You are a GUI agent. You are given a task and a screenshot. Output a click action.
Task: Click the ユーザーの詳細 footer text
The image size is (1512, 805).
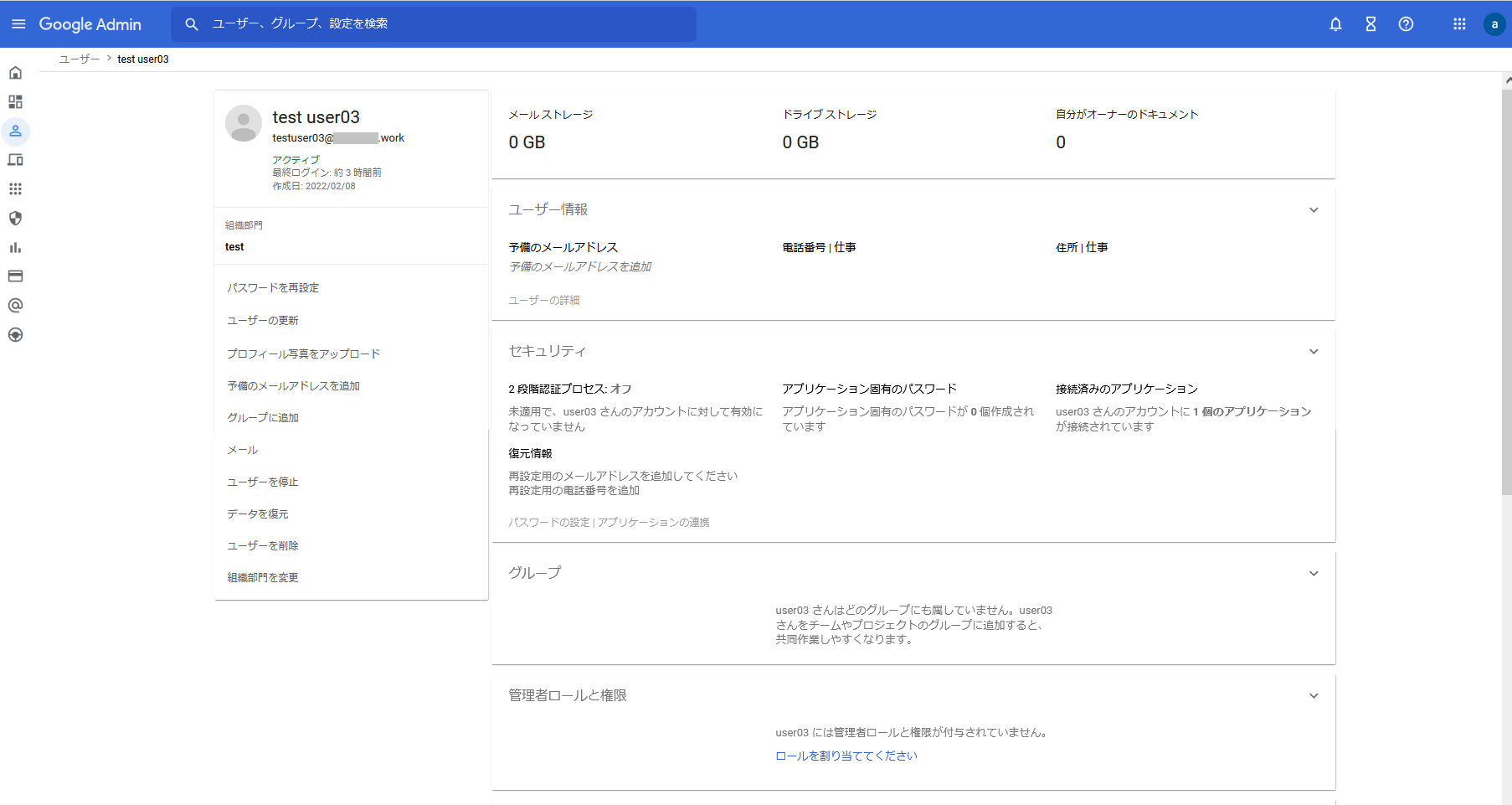[544, 301]
